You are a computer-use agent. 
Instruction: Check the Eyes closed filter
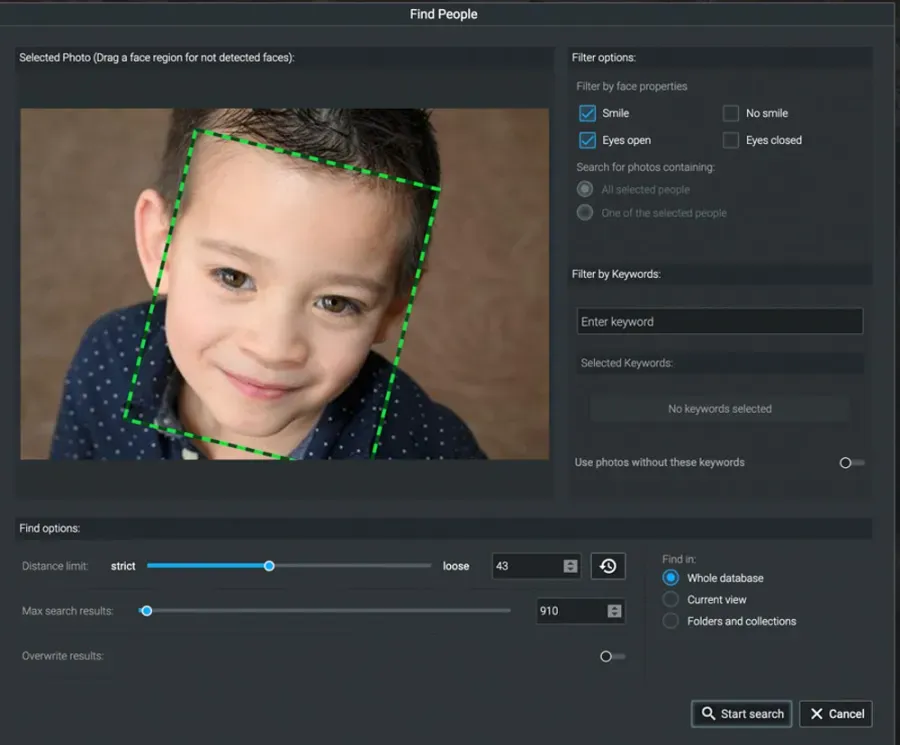pyautogui.click(x=731, y=140)
